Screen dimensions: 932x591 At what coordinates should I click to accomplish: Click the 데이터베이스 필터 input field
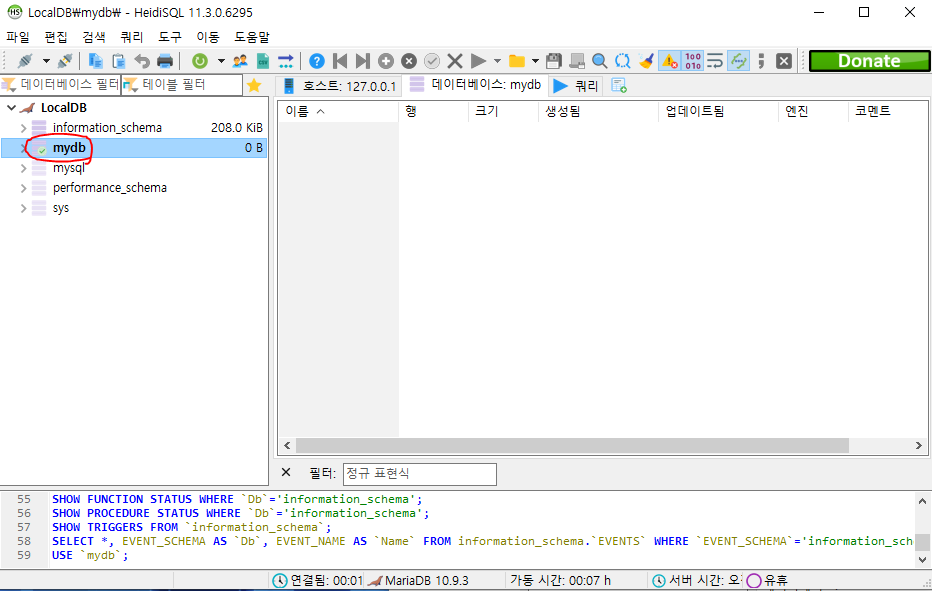61,85
